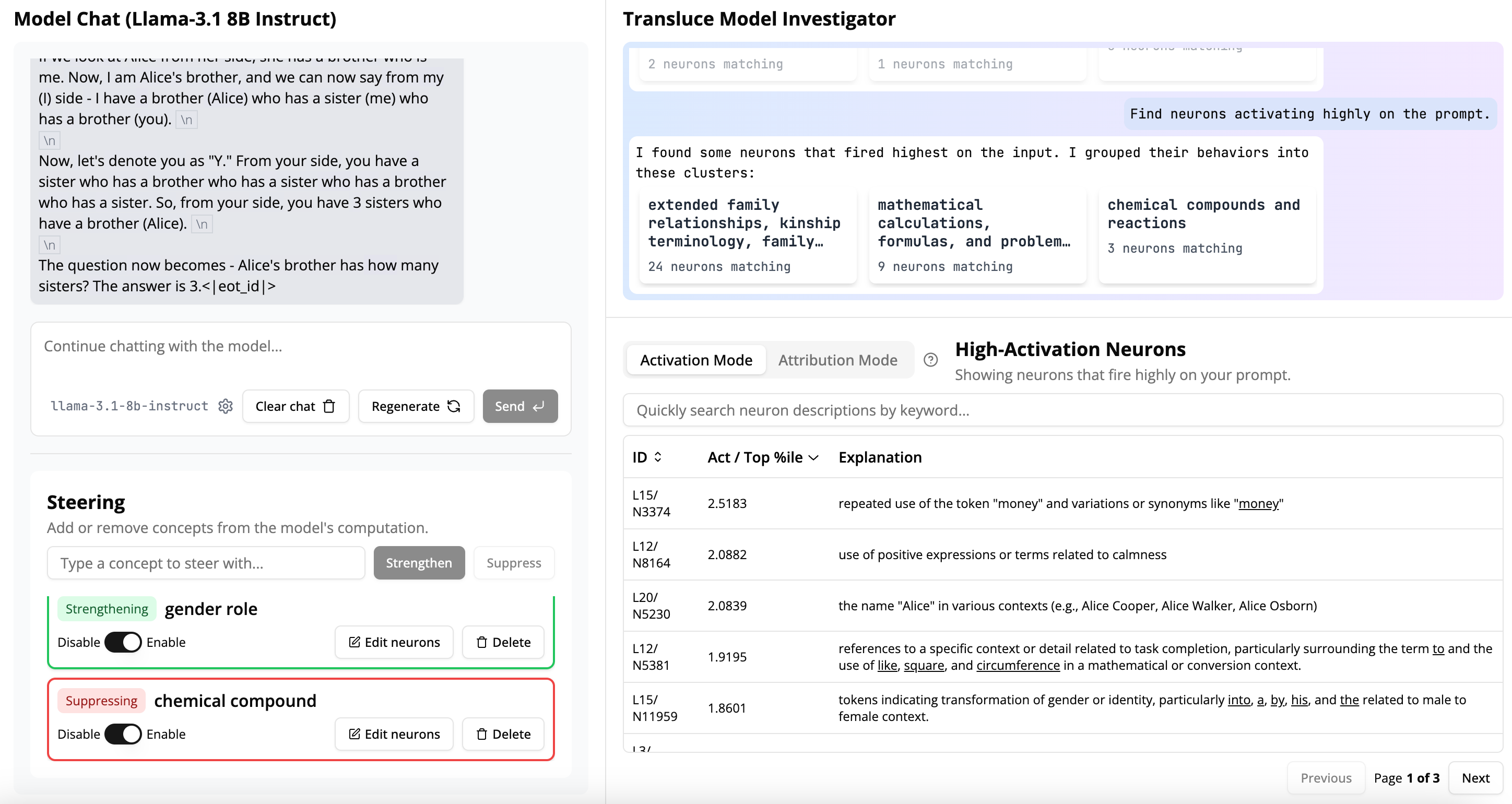This screenshot has width=1512, height=804.
Task: Sort by Act / Top %ile column
Action: point(762,457)
